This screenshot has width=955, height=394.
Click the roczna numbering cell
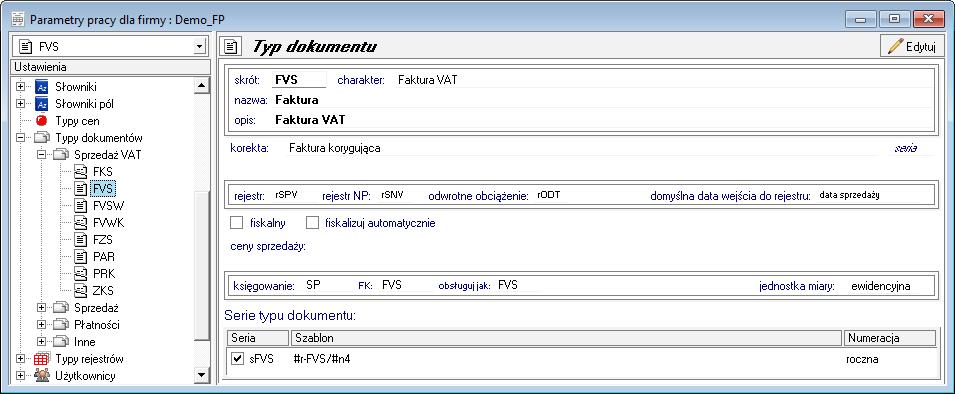[x=862, y=359]
